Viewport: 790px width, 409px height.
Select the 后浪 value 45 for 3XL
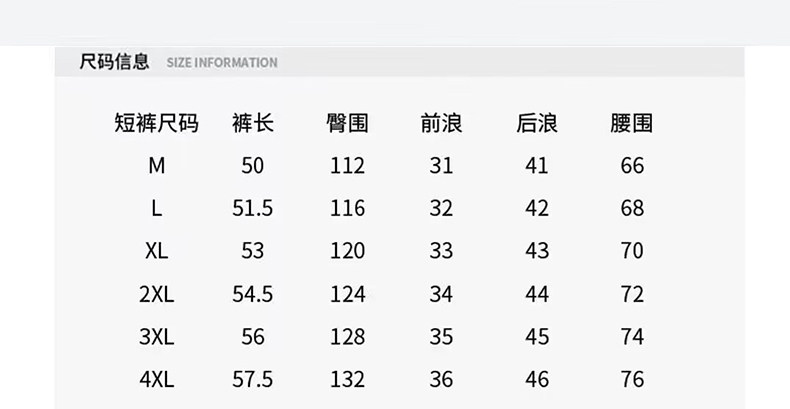pos(537,338)
